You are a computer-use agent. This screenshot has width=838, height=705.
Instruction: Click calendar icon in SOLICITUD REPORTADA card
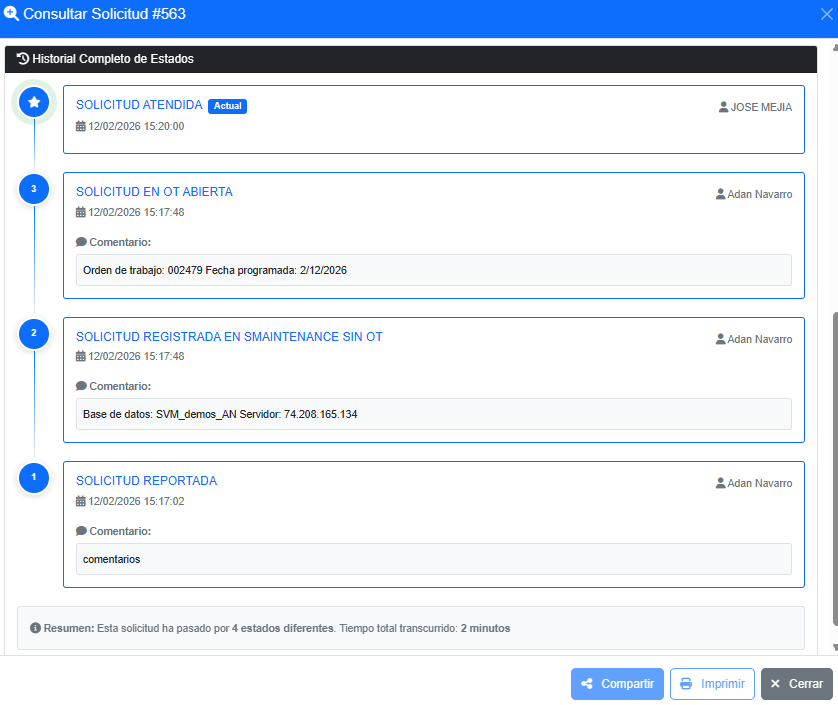click(81, 501)
